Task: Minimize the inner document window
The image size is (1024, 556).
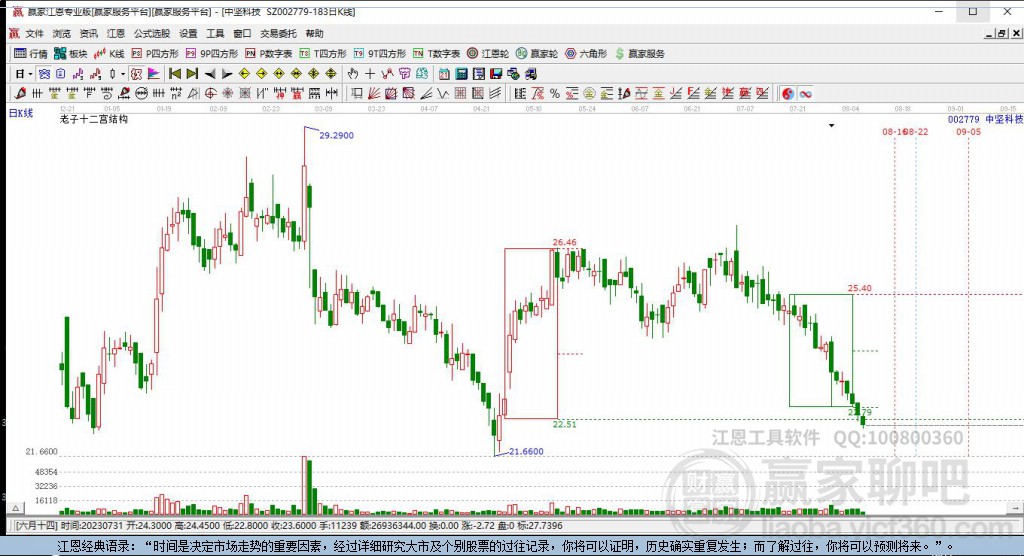Action: (990, 33)
